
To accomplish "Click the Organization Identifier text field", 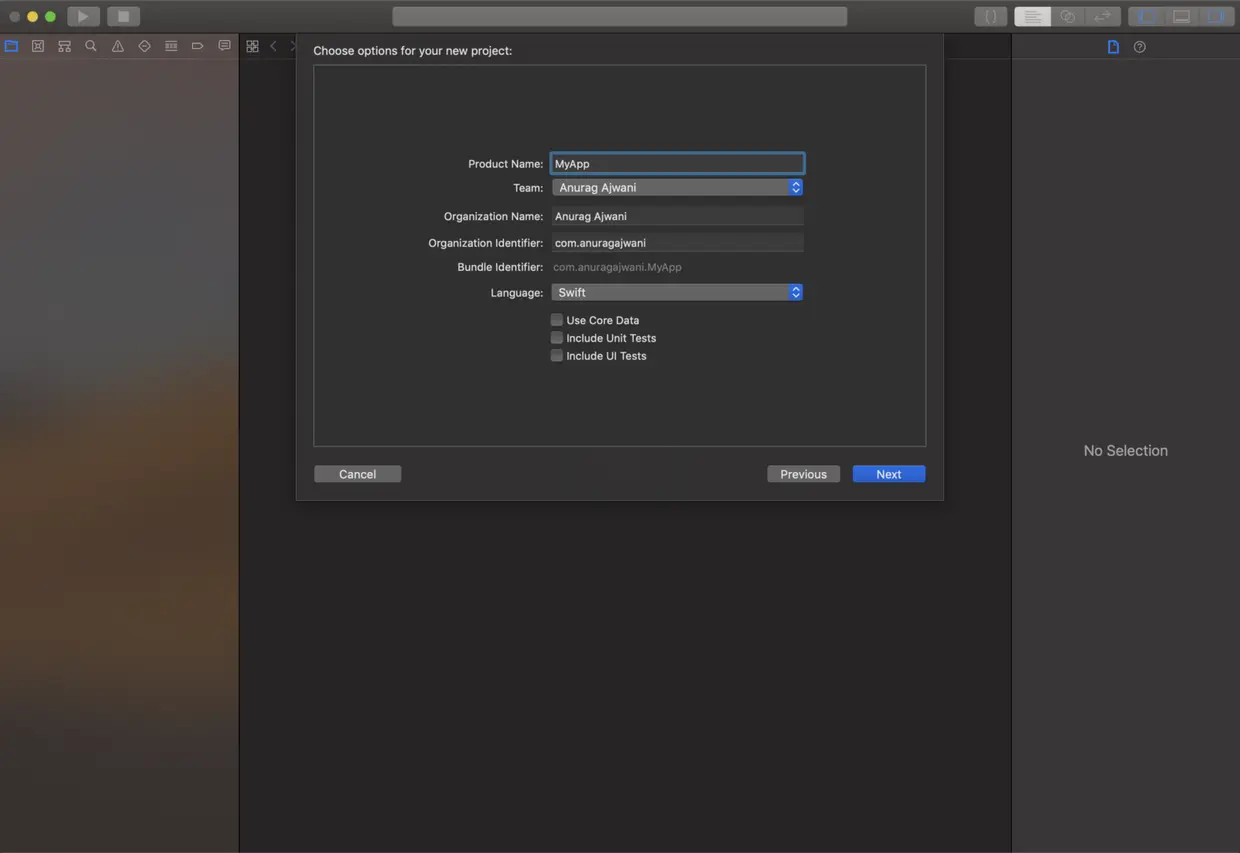I will pyautogui.click(x=677, y=242).
